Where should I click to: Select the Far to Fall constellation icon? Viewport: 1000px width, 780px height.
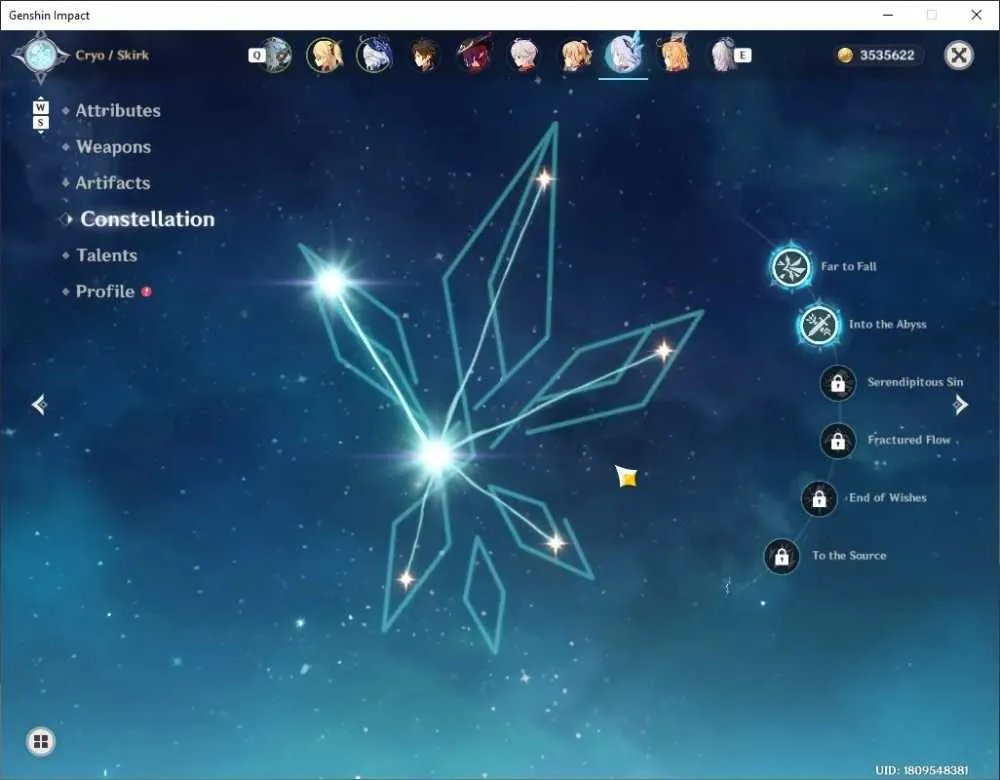click(x=791, y=267)
